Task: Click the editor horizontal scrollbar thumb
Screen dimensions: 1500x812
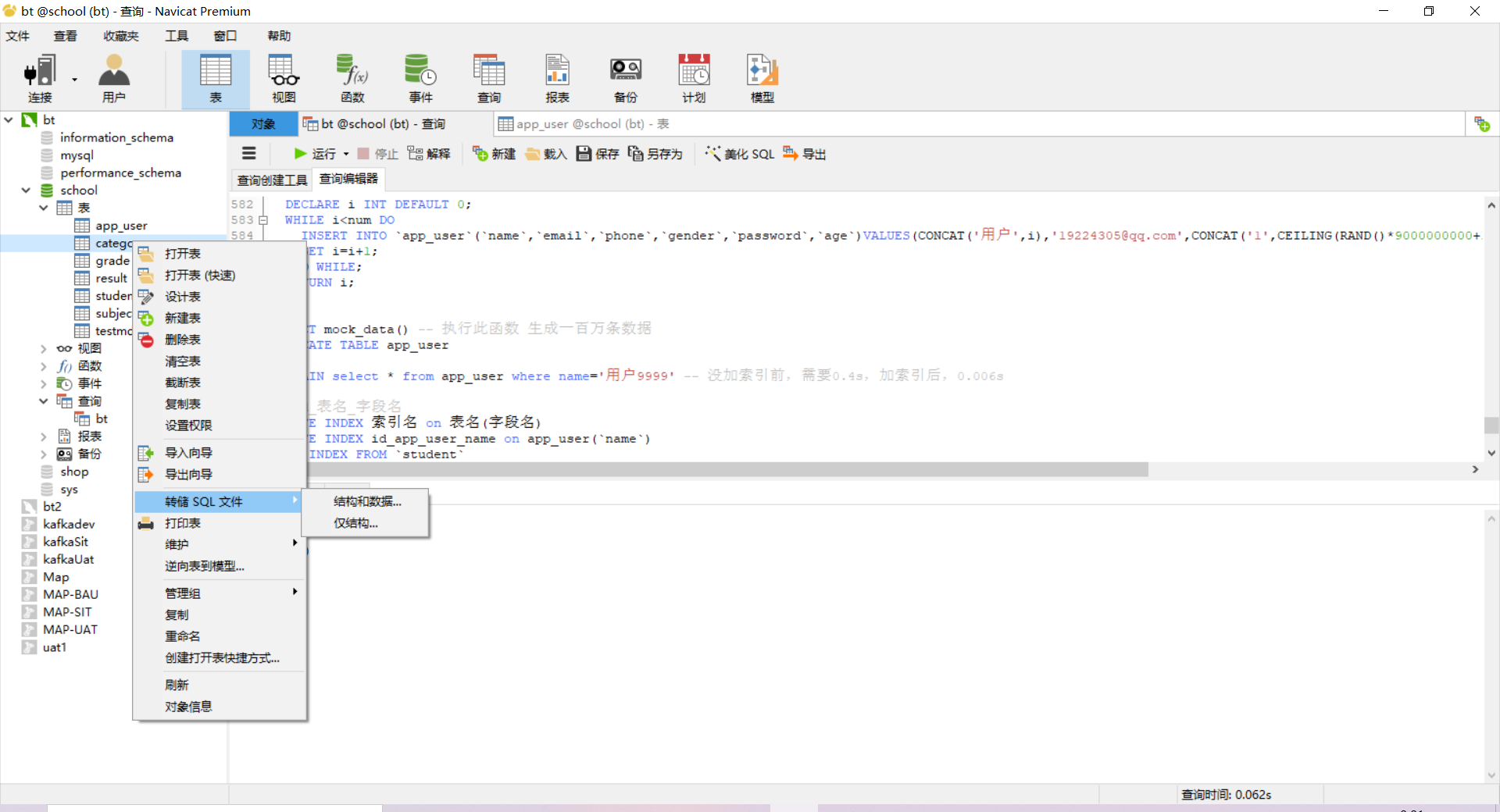Action: [727, 469]
